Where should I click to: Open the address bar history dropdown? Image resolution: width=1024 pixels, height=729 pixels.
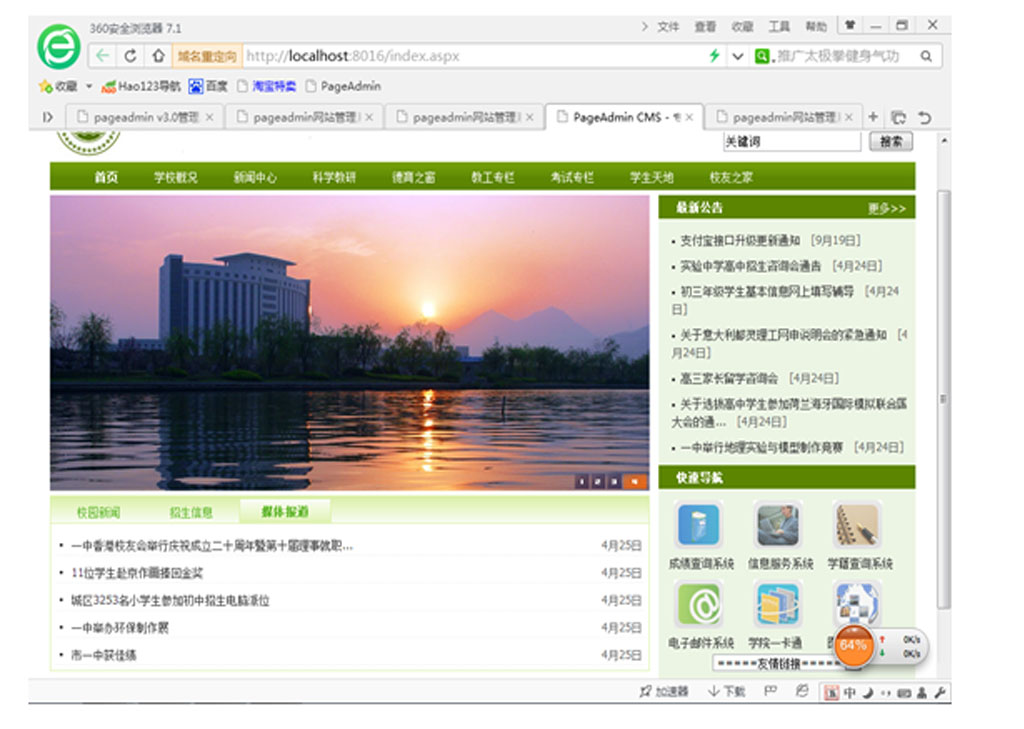pos(738,56)
